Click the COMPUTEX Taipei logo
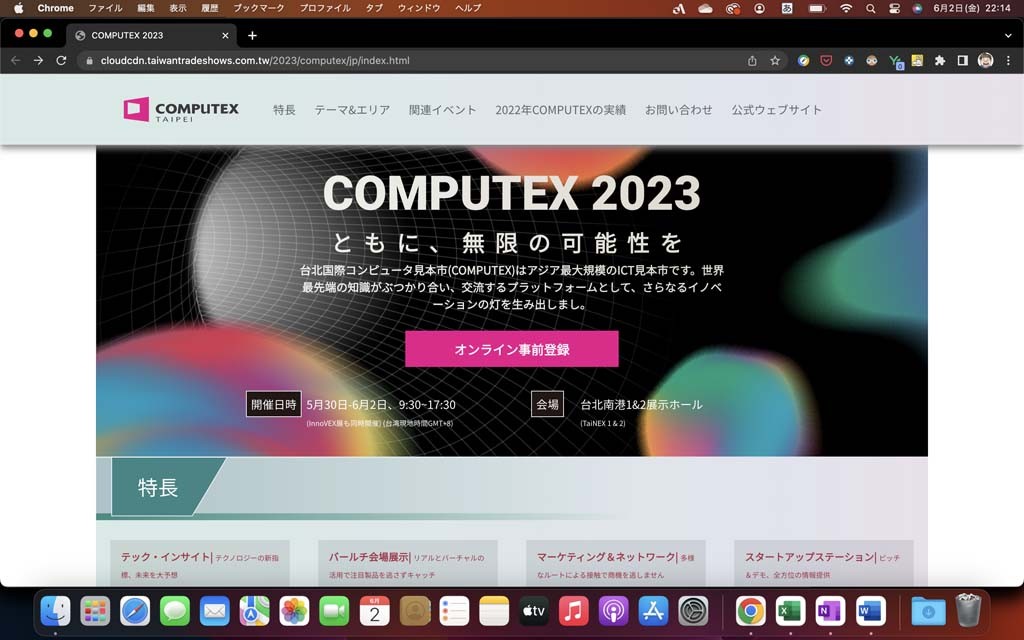The height and width of the screenshot is (640, 1024). click(x=181, y=110)
